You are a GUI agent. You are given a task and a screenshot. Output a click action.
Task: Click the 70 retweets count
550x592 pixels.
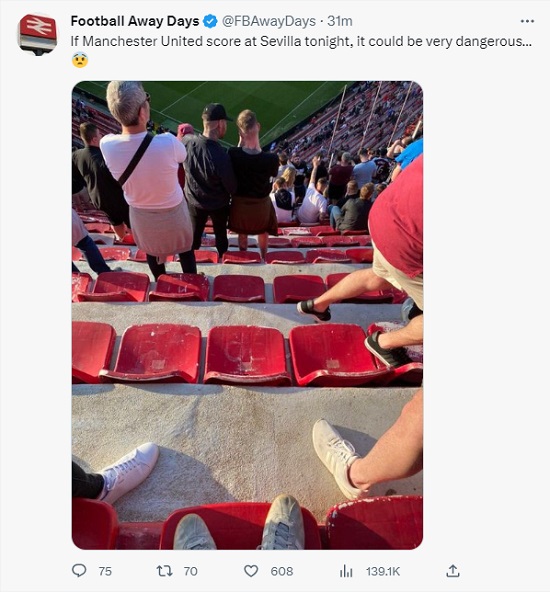point(191,571)
